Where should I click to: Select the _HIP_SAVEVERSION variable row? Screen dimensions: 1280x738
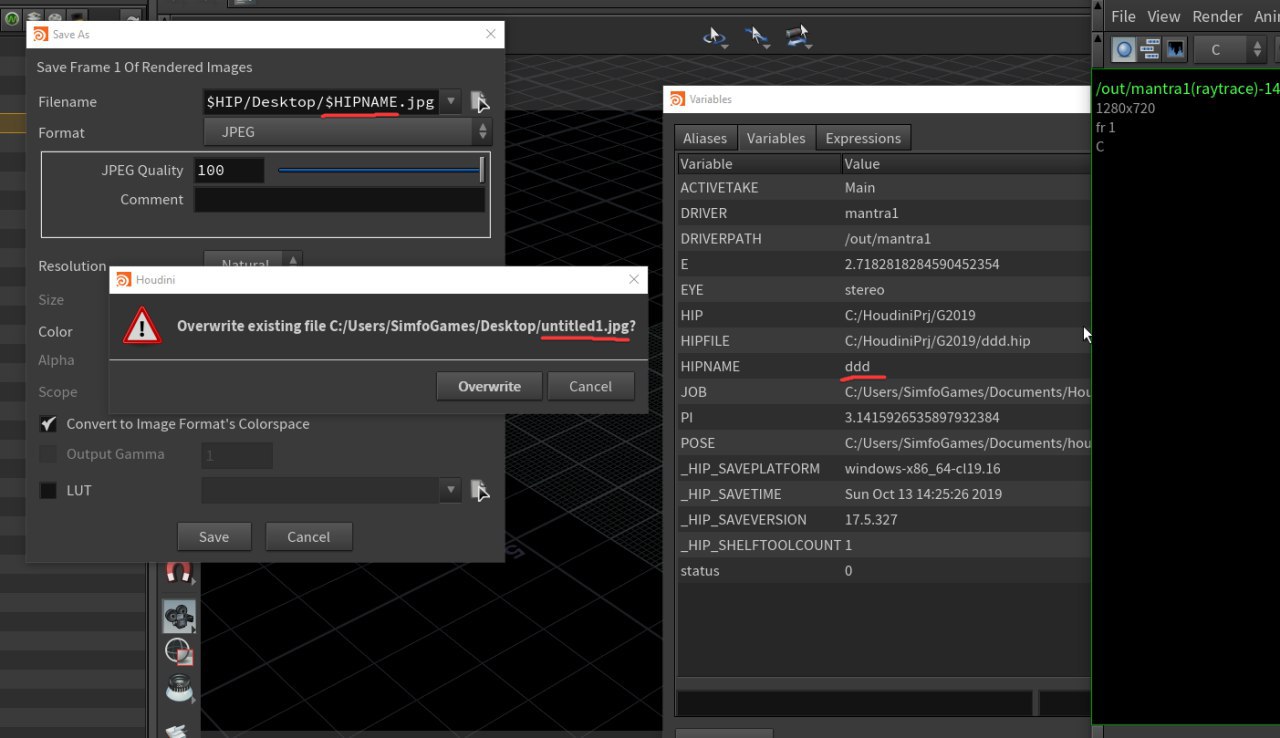883,520
